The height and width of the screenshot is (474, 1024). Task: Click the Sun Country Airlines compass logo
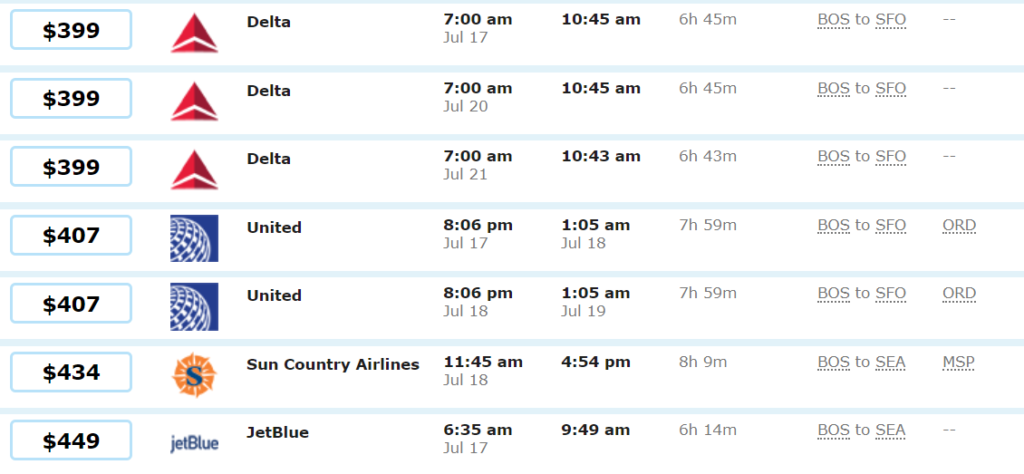[194, 375]
